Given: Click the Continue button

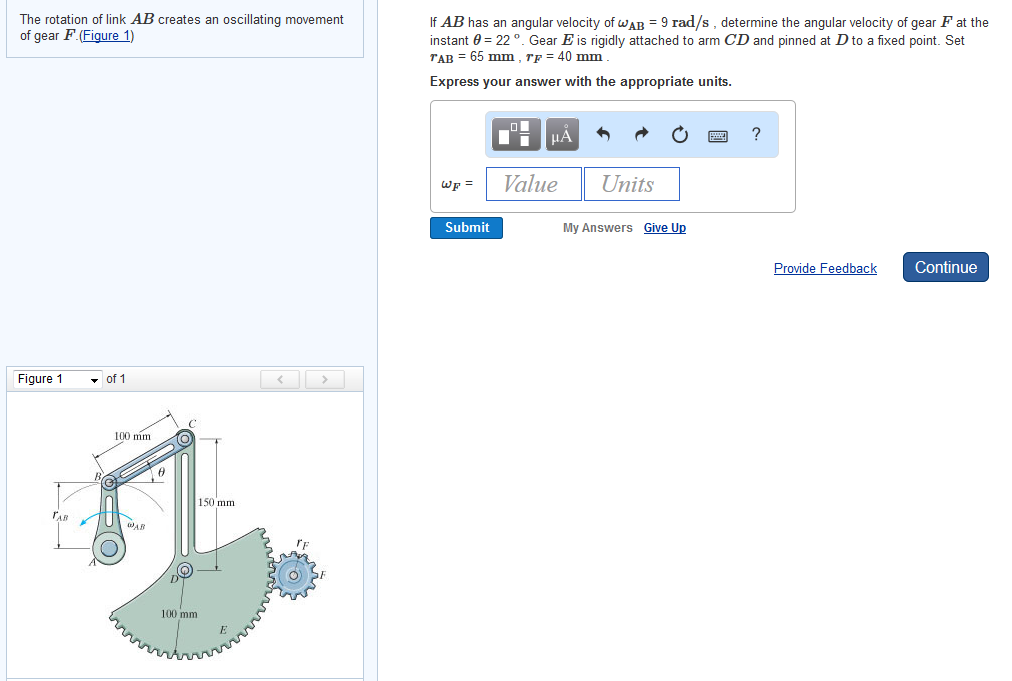Looking at the screenshot, I should click(x=945, y=267).
